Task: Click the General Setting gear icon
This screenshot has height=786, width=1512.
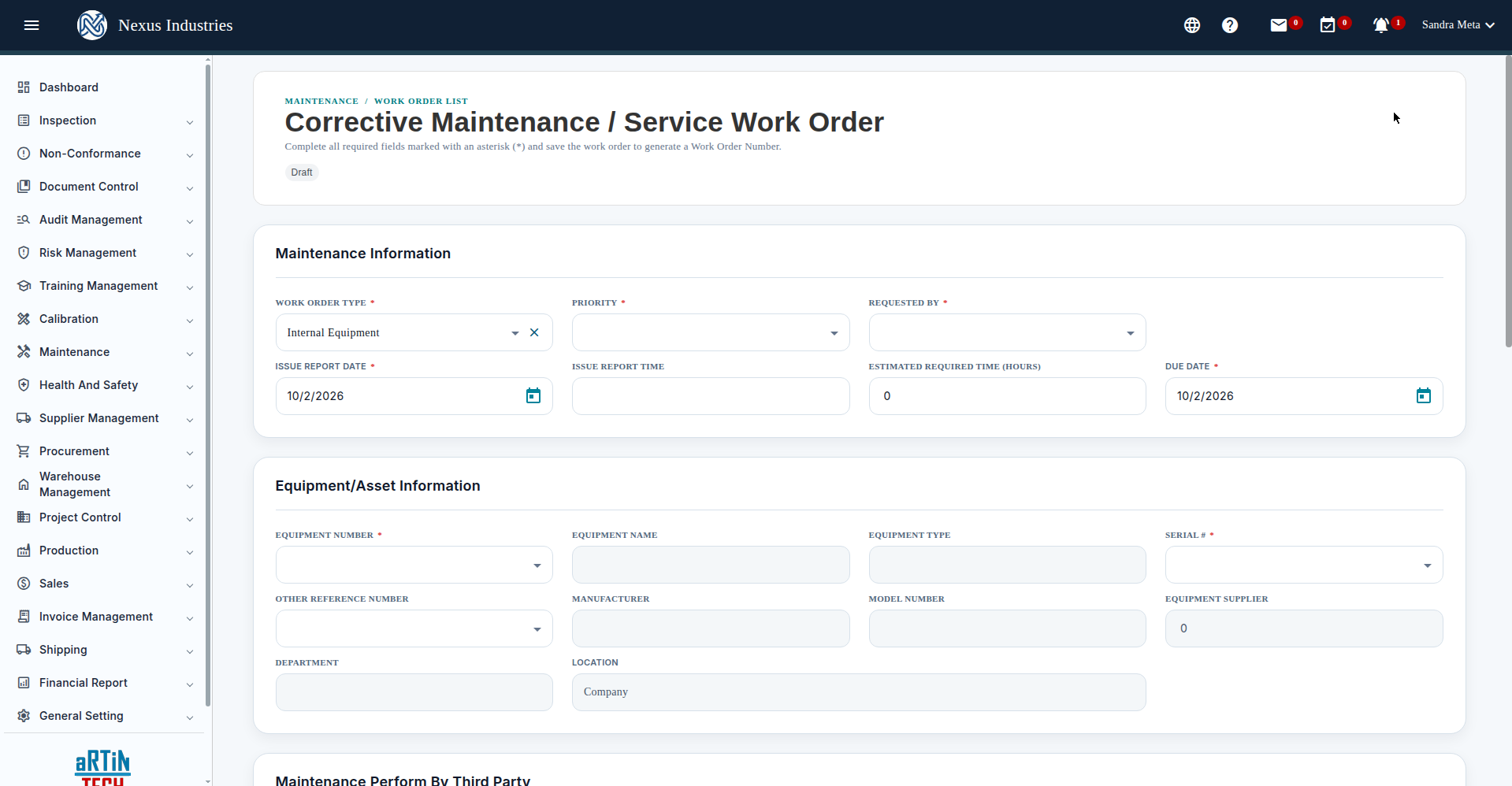Action: pyautogui.click(x=24, y=716)
